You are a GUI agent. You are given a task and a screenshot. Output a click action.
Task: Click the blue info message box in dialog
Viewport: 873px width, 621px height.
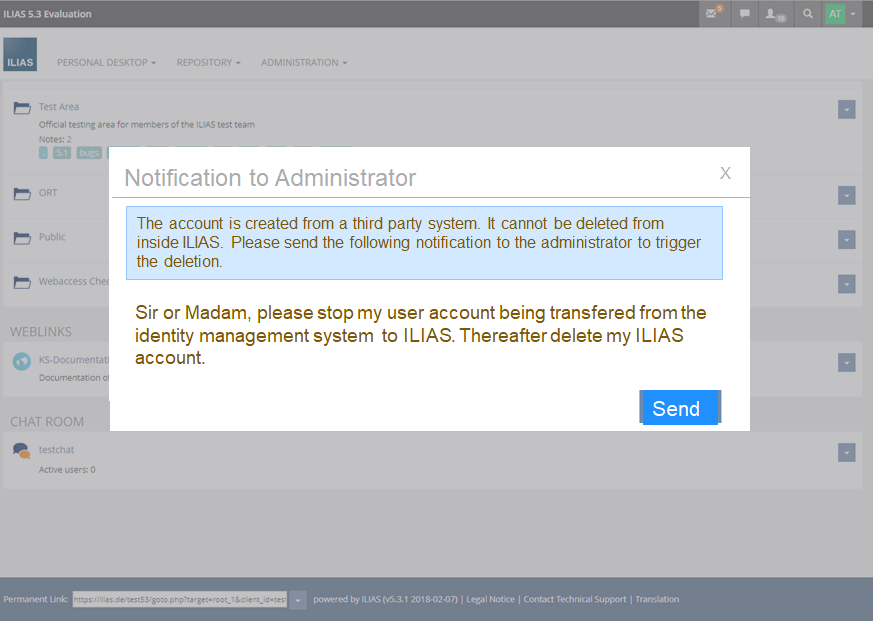coord(424,243)
